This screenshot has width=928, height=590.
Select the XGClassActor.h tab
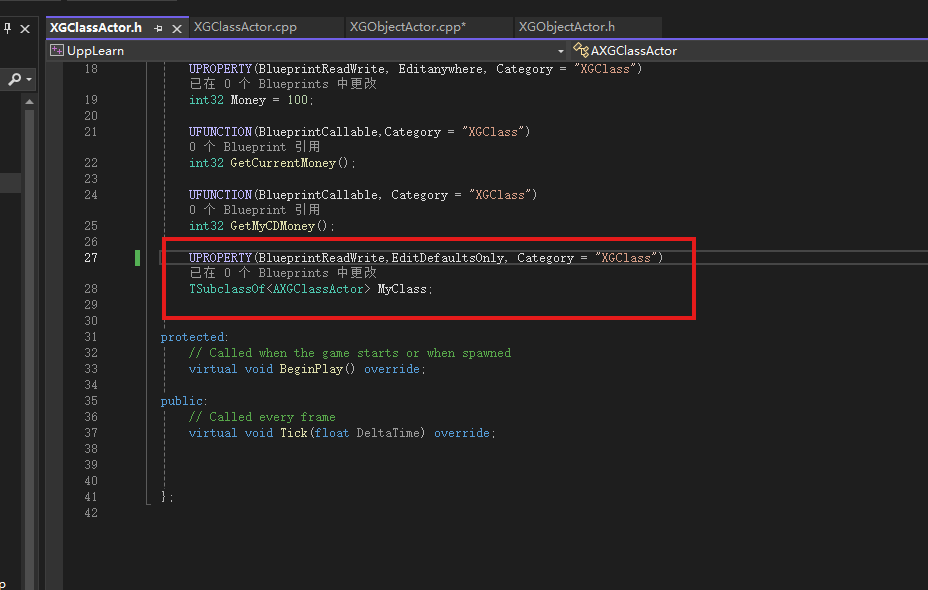pyautogui.click(x=96, y=28)
